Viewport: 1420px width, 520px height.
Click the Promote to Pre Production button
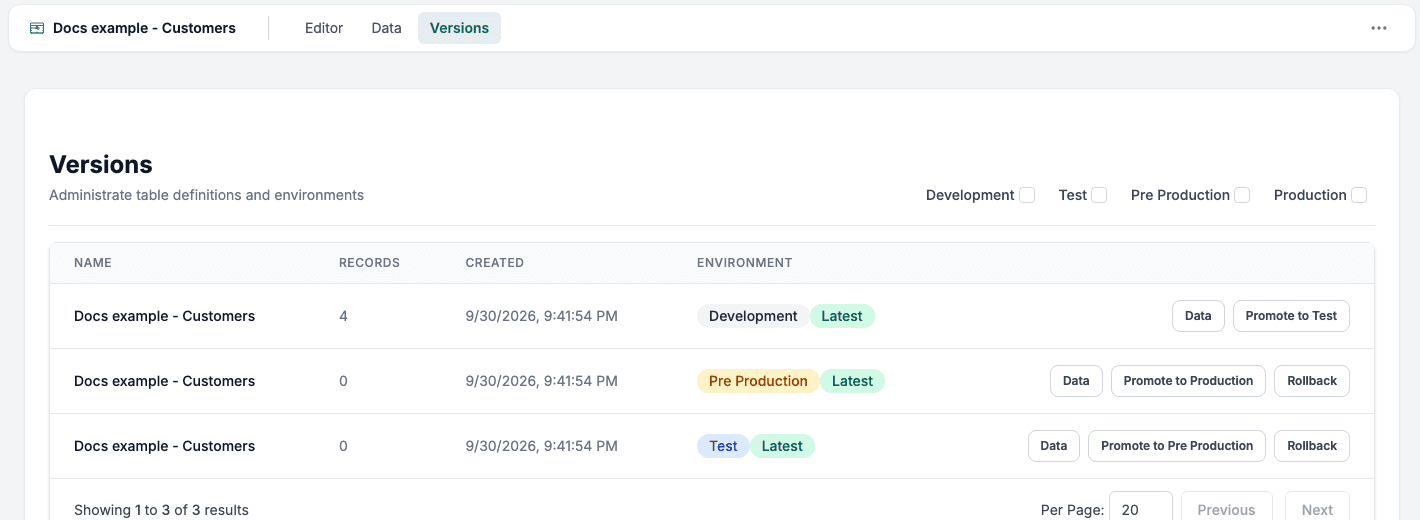(x=1177, y=446)
